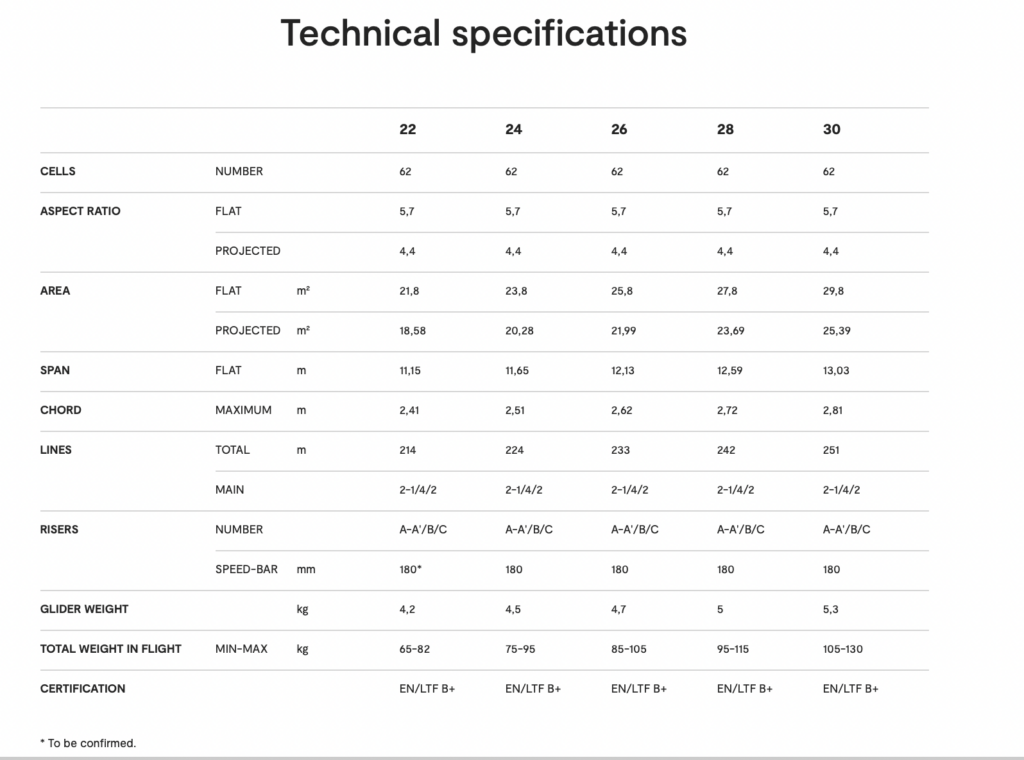1024x760 pixels.
Task: Click the SPAN row label
Action: pos(55,370)
